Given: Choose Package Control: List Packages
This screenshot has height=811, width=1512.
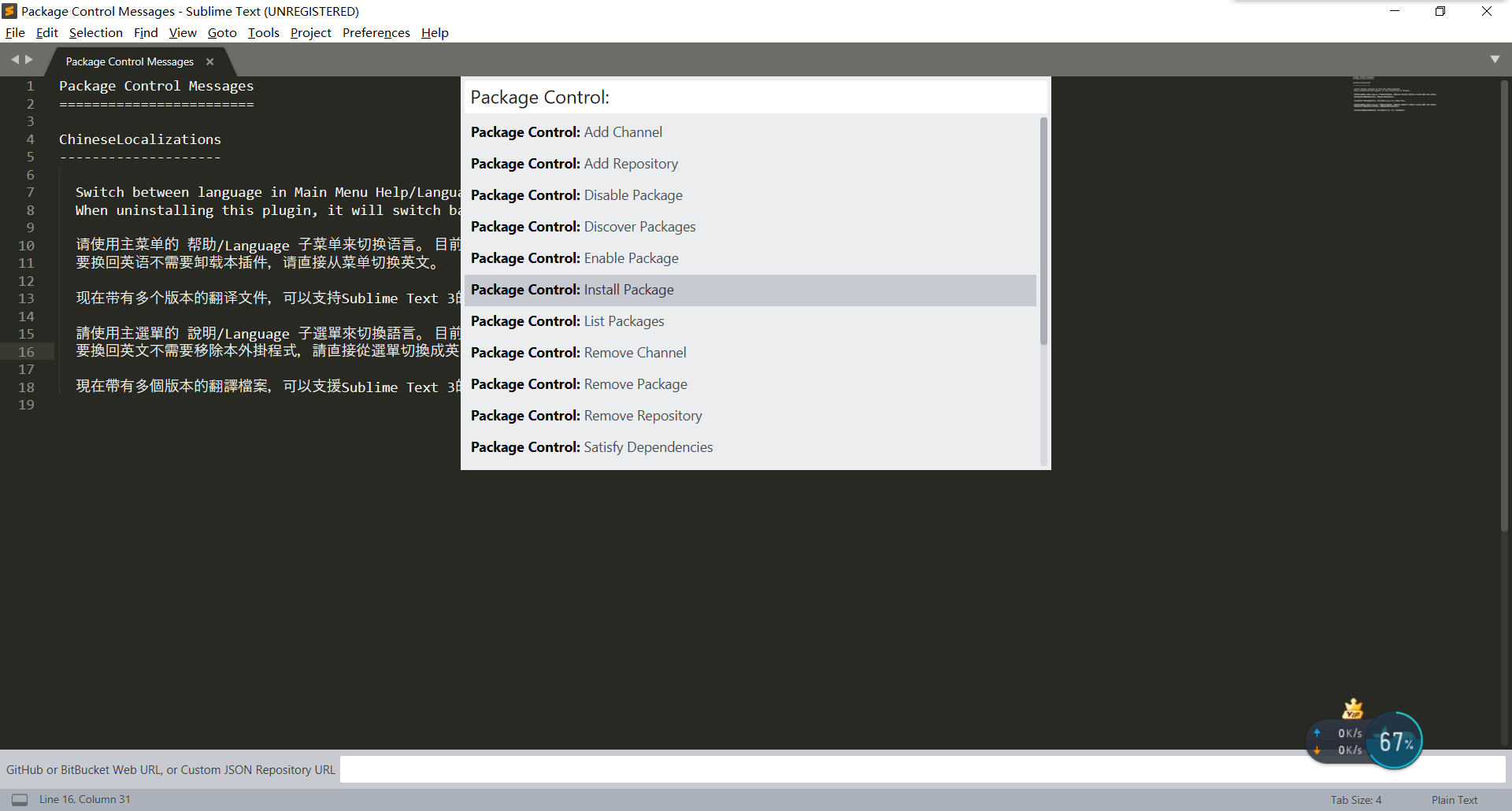Looking at the screenshot, I should pos(750,321).
